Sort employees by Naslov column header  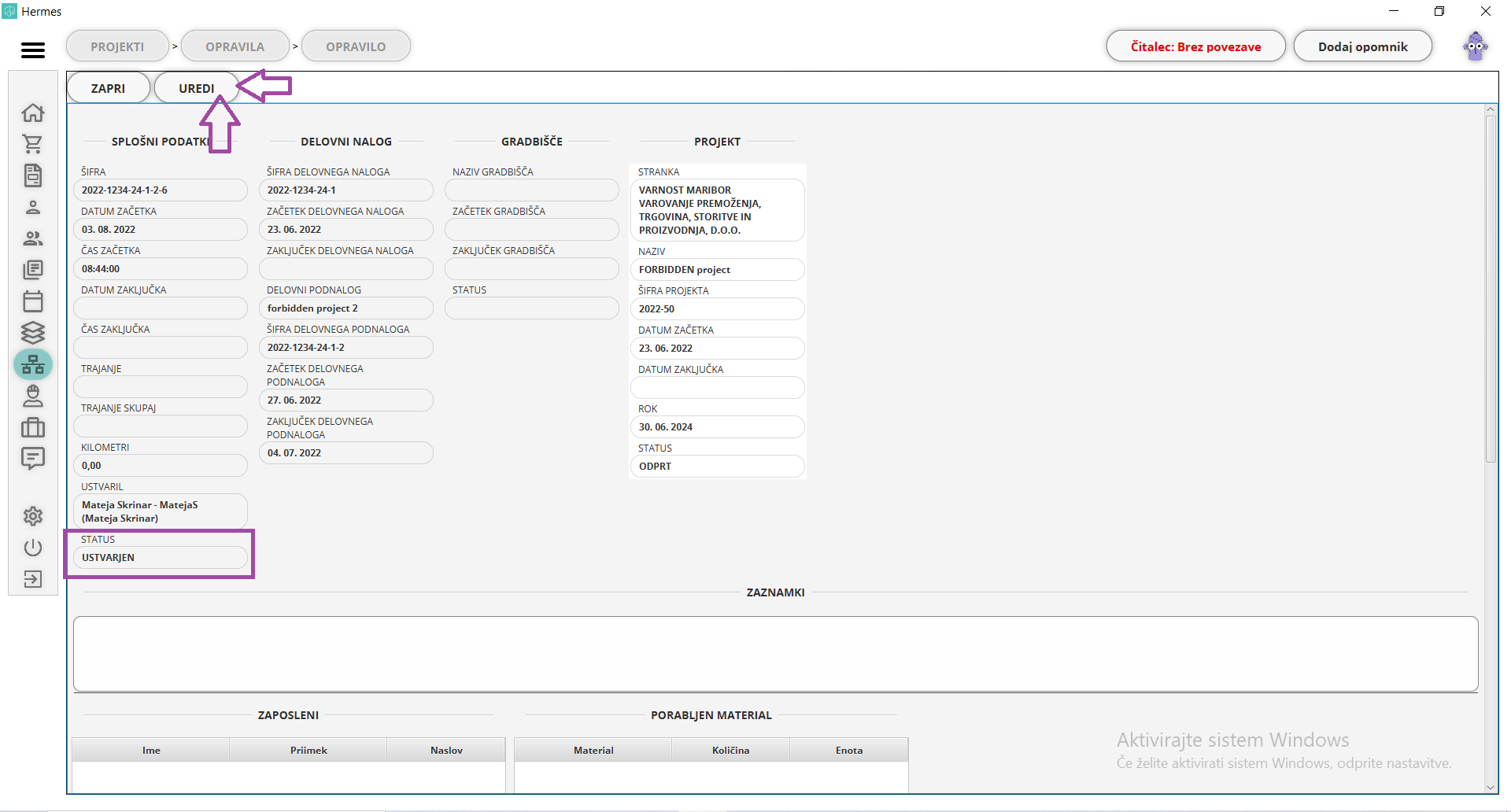[446, 750]
